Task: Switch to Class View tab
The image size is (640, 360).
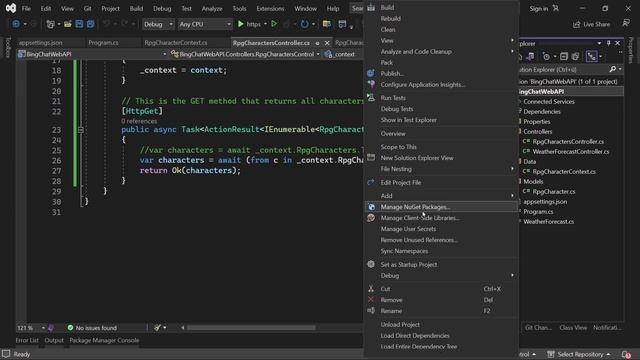Action: [x=573, y=327]
